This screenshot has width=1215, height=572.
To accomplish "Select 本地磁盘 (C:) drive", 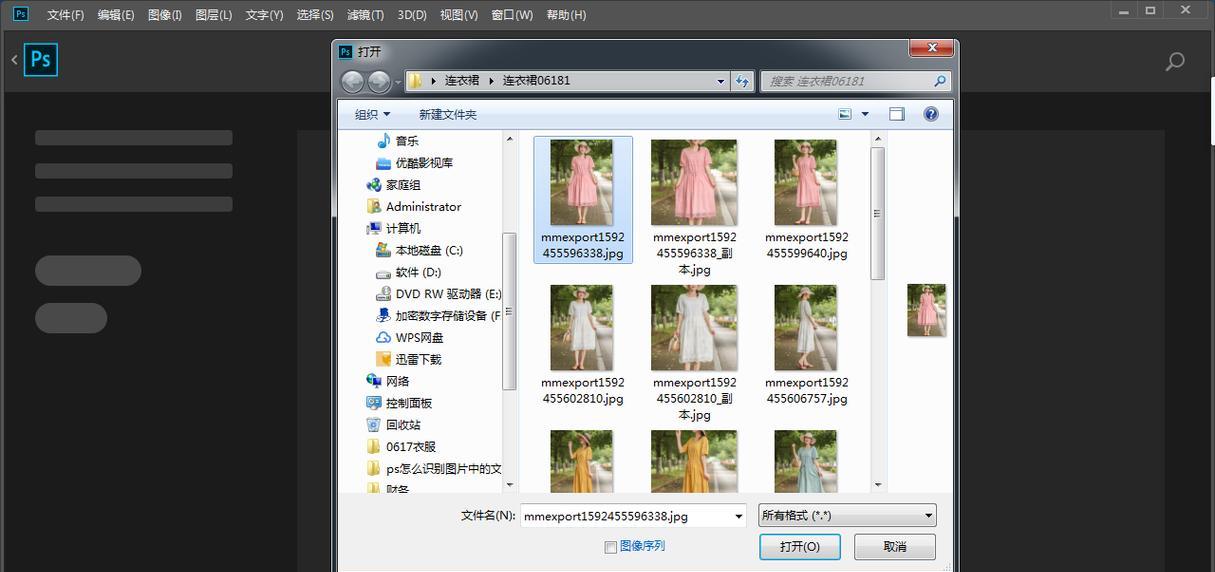I will (428, 250).
